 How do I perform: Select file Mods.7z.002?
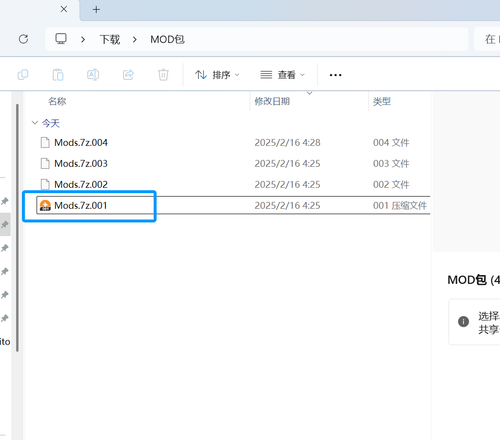point(81,185)
